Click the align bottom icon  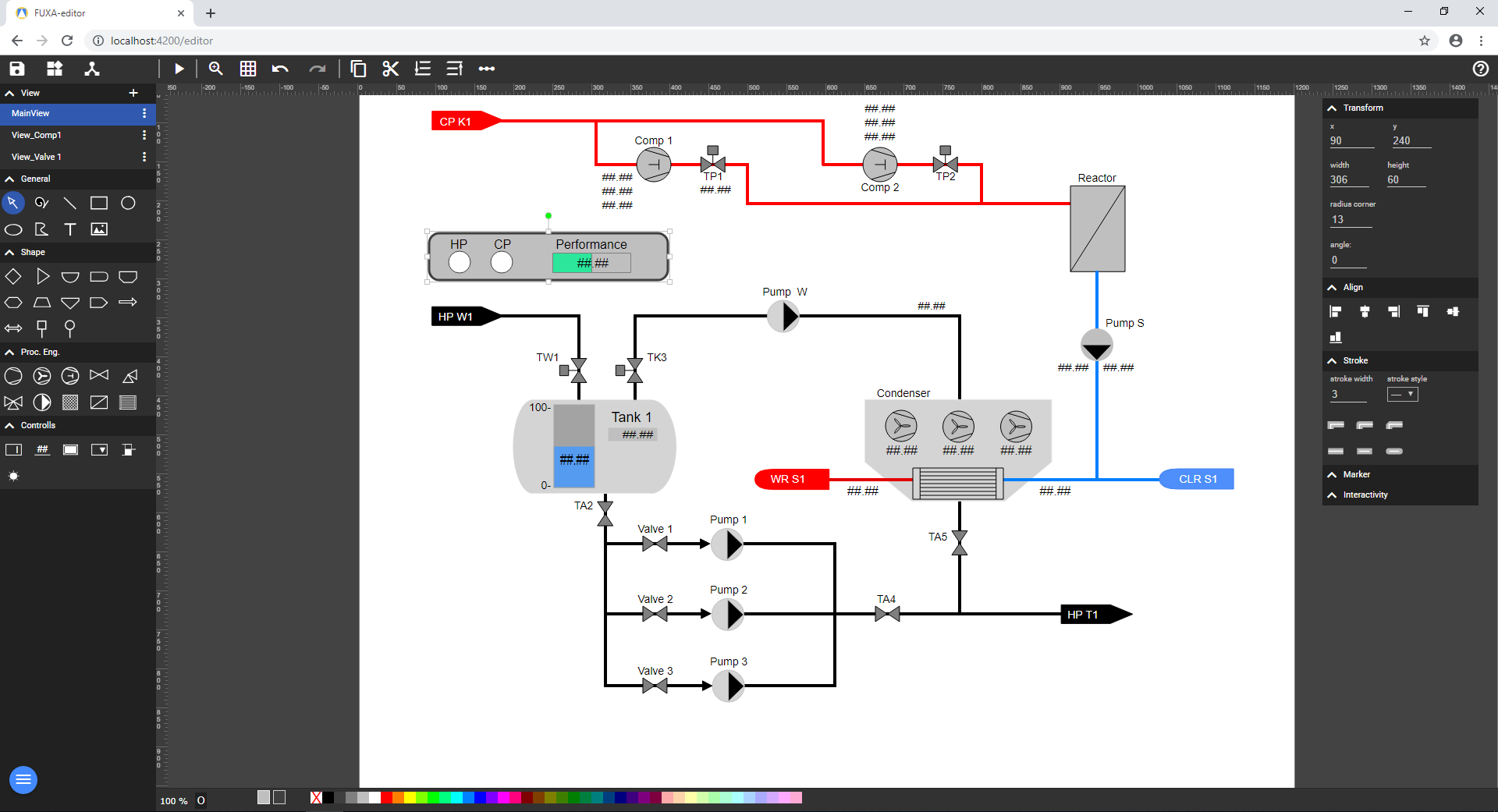[1335, 337]
